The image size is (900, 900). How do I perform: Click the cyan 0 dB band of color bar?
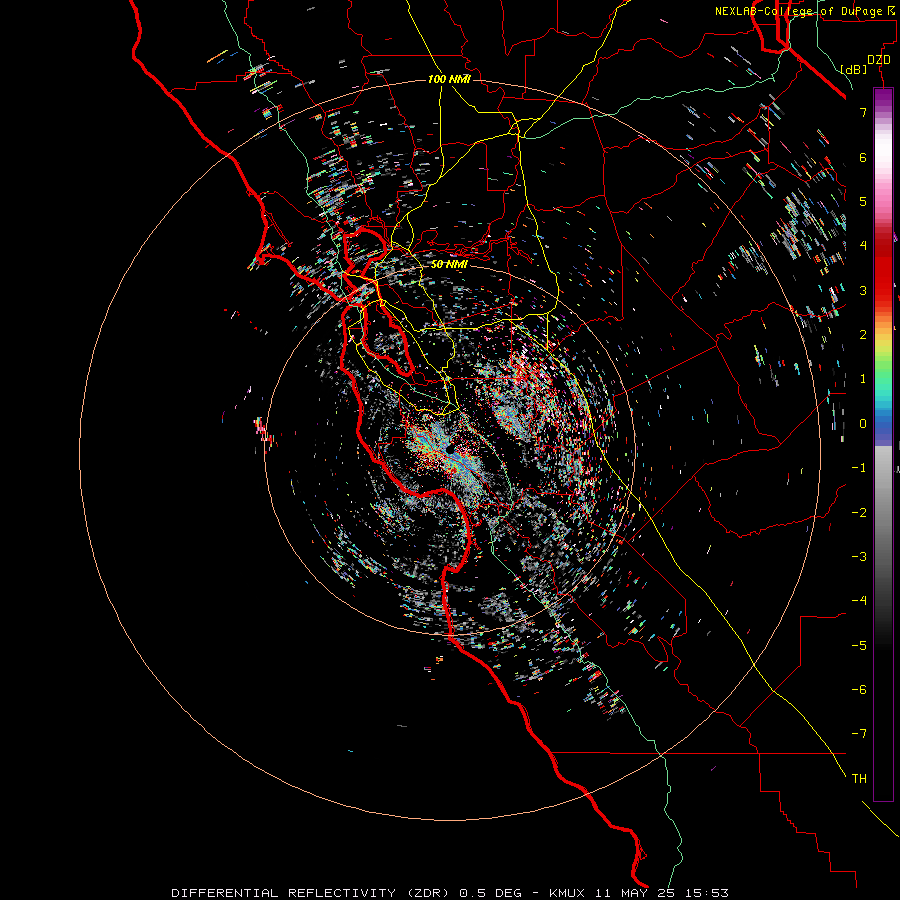click(883, 422)
